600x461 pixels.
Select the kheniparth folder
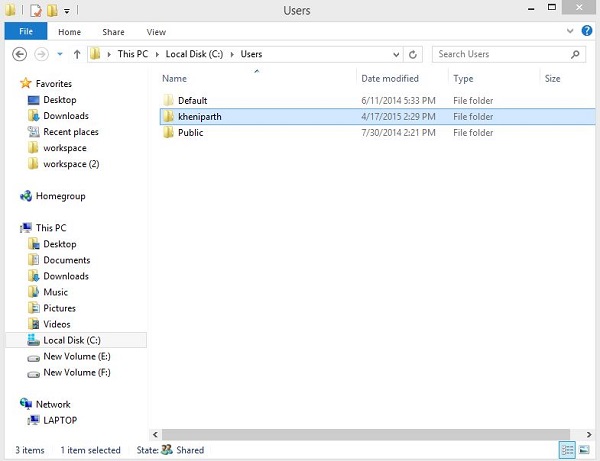pos(377,116)
